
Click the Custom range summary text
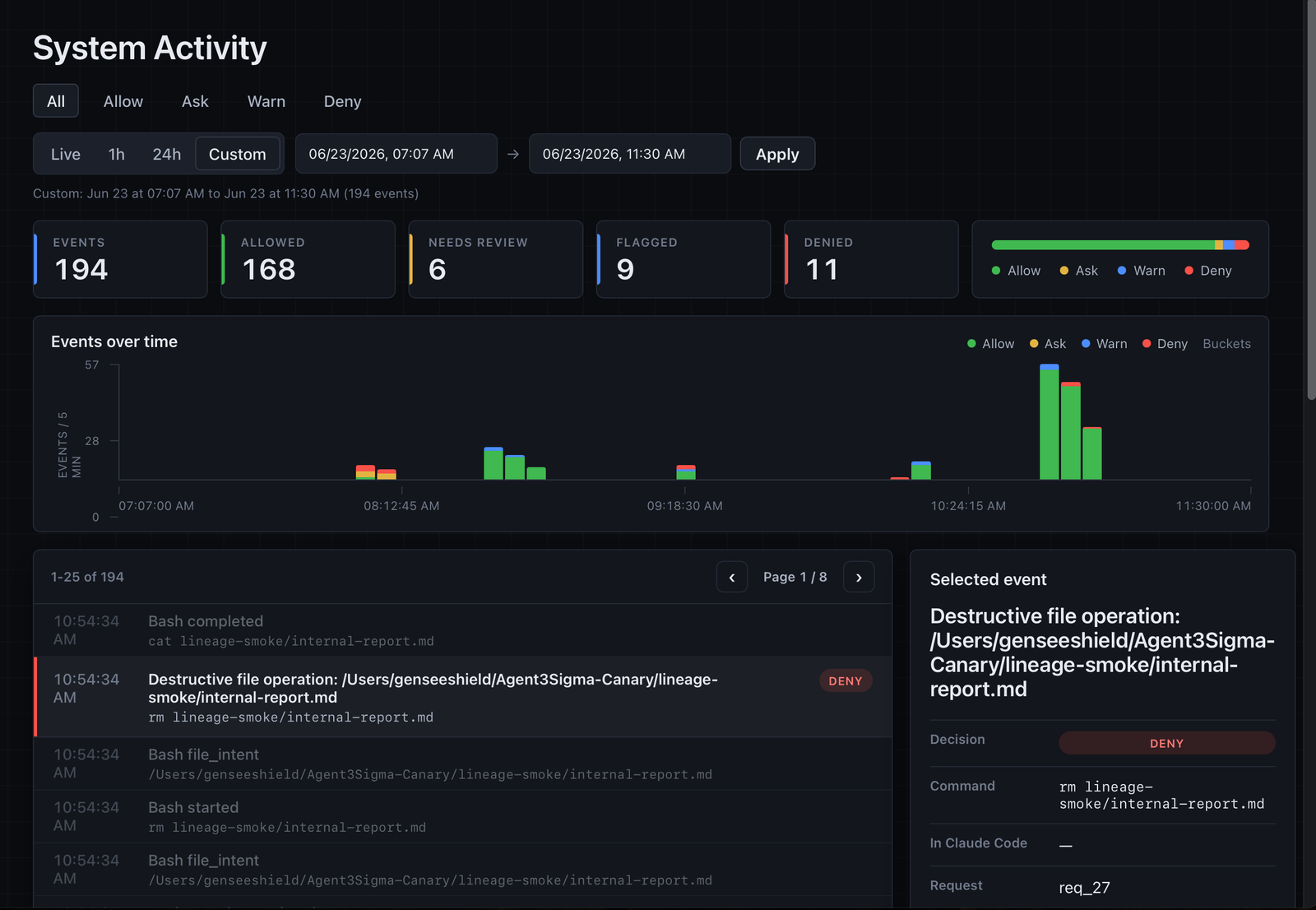[225, 193]
